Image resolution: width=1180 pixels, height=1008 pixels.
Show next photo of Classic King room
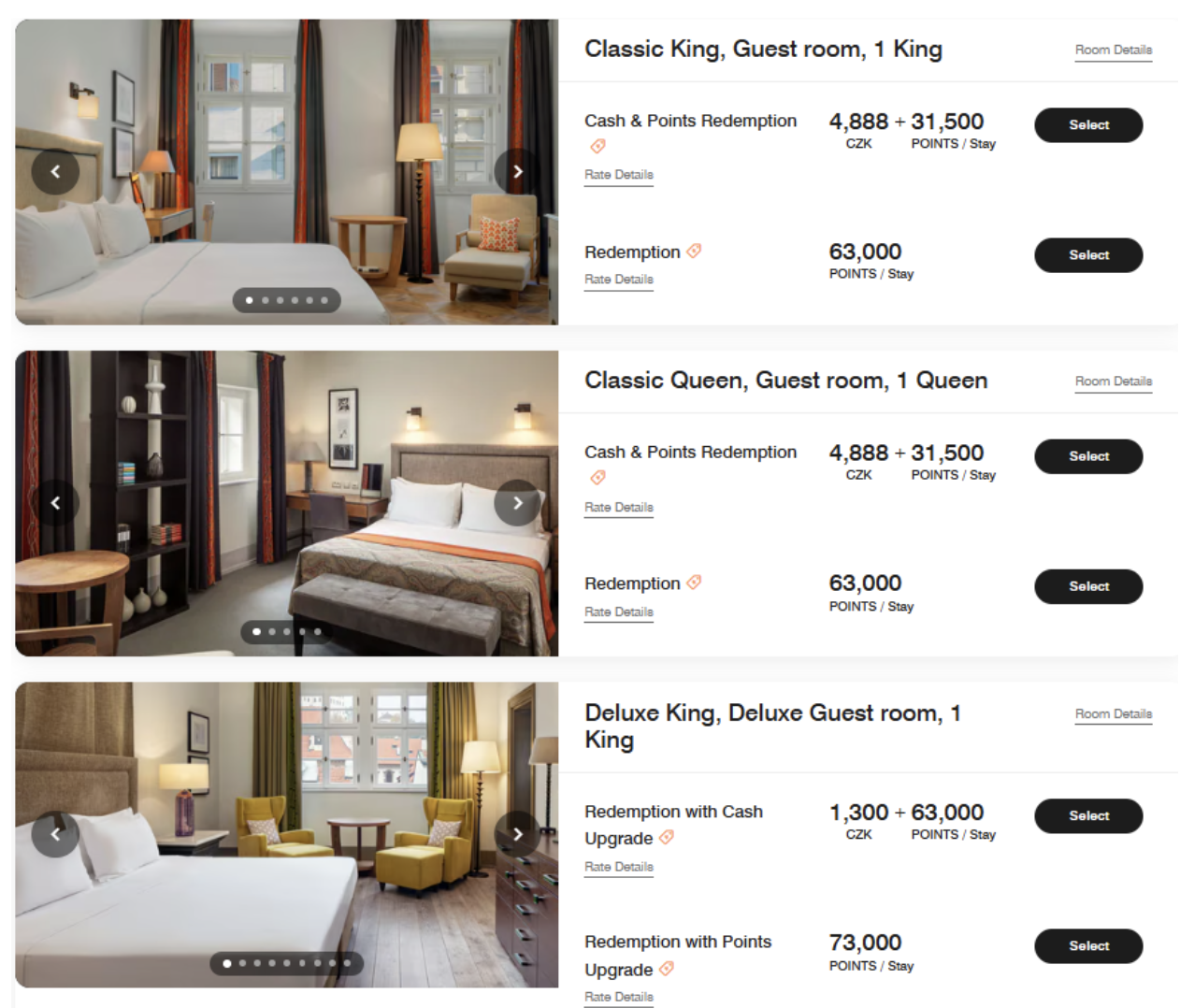pyautogui.click(x=517, y=172)
